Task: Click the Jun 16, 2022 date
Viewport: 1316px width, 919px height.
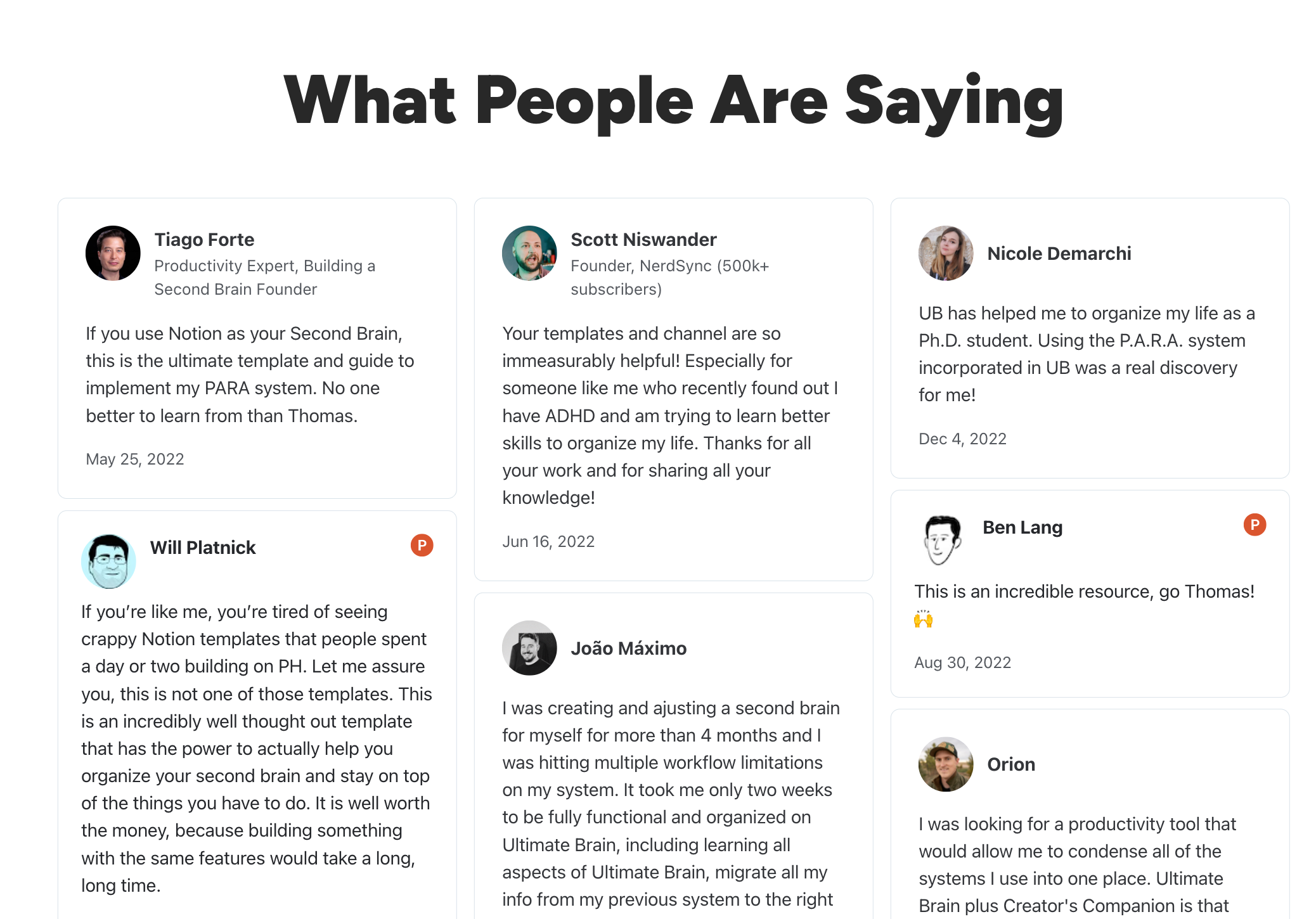Action: (548, 541)
